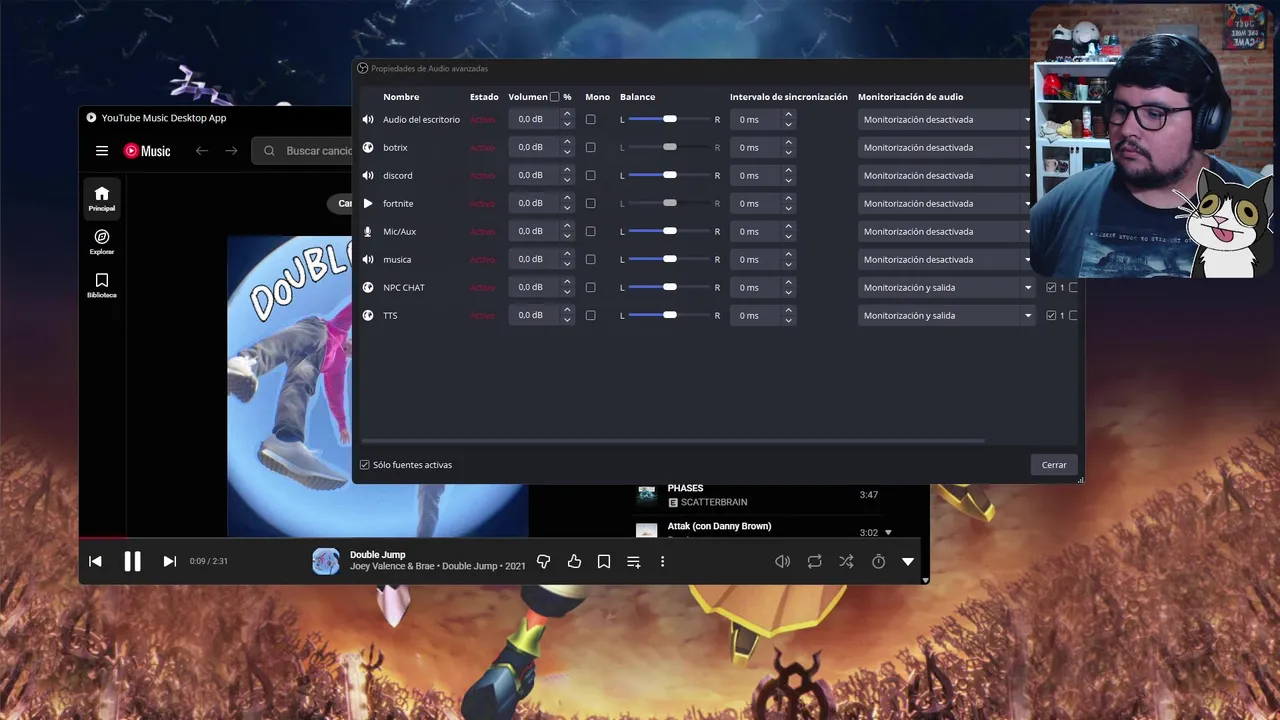Click the YouTube Music logo
This screenshot has width=1280, height=720.
click(147, 151)
